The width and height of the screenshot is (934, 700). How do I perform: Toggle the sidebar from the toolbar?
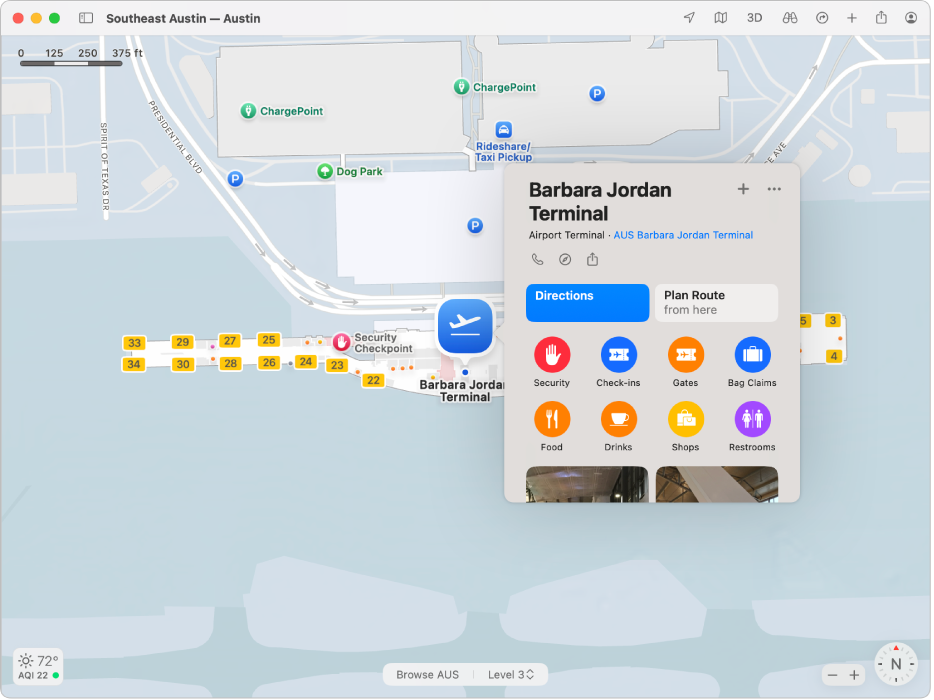86,18
